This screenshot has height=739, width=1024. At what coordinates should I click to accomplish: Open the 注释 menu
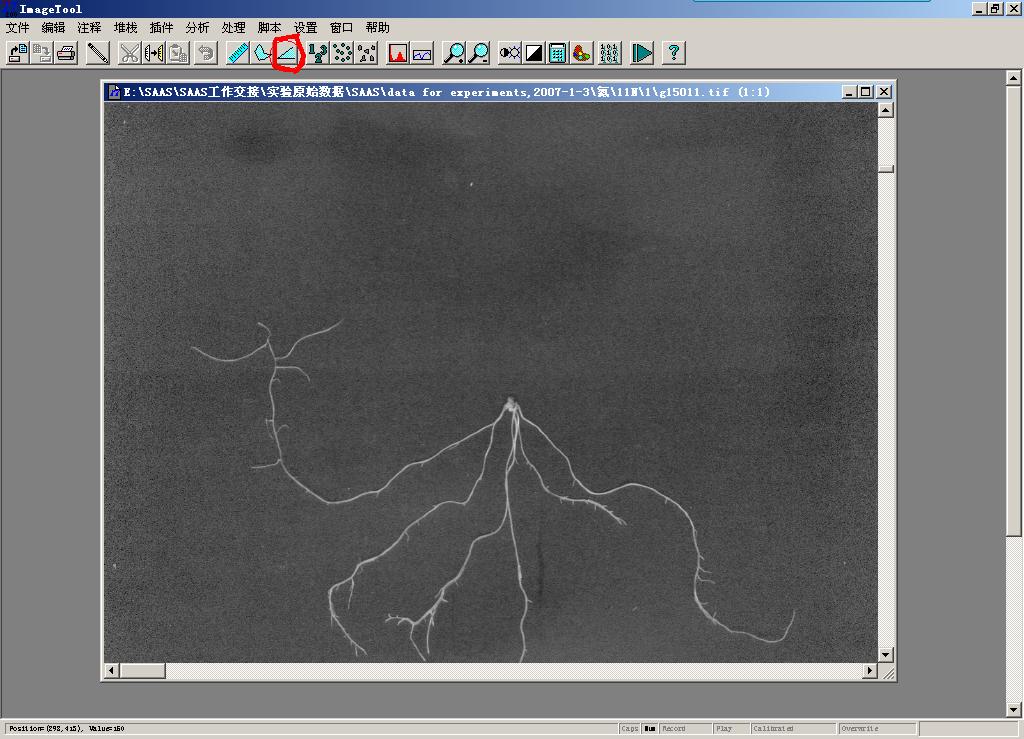[89, 27]
